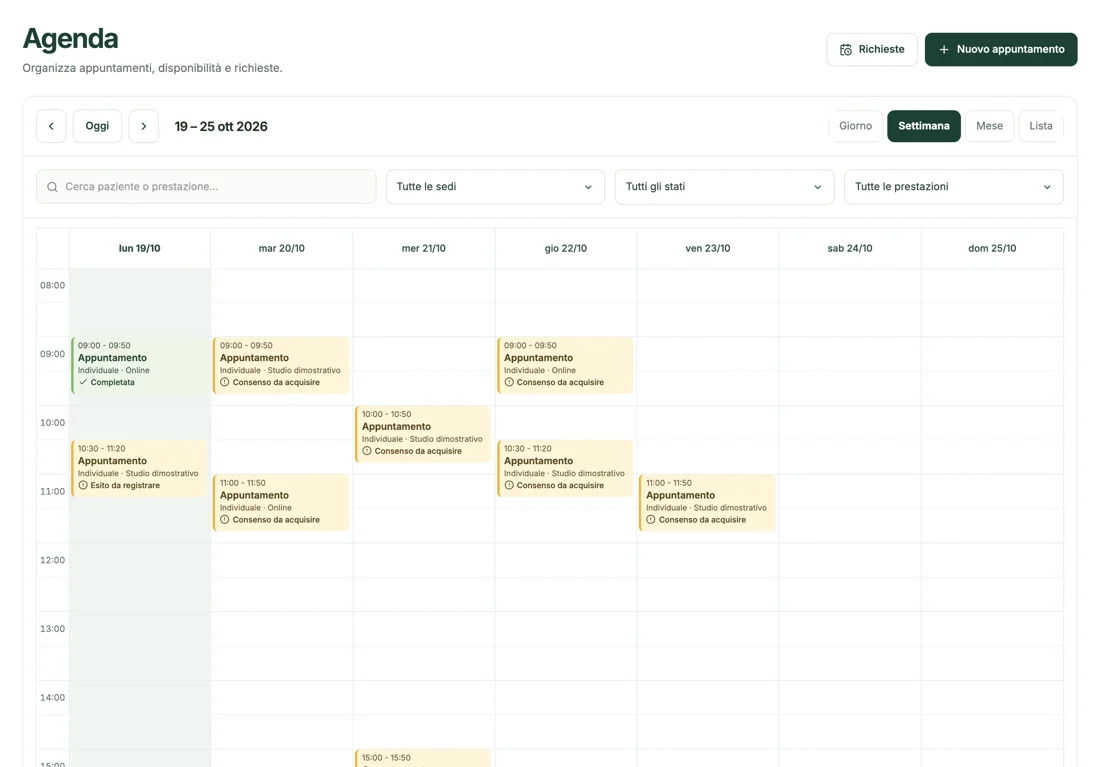
Task: Click the 19 – 25 ott 2026 date range
Action: pos(221,127)
